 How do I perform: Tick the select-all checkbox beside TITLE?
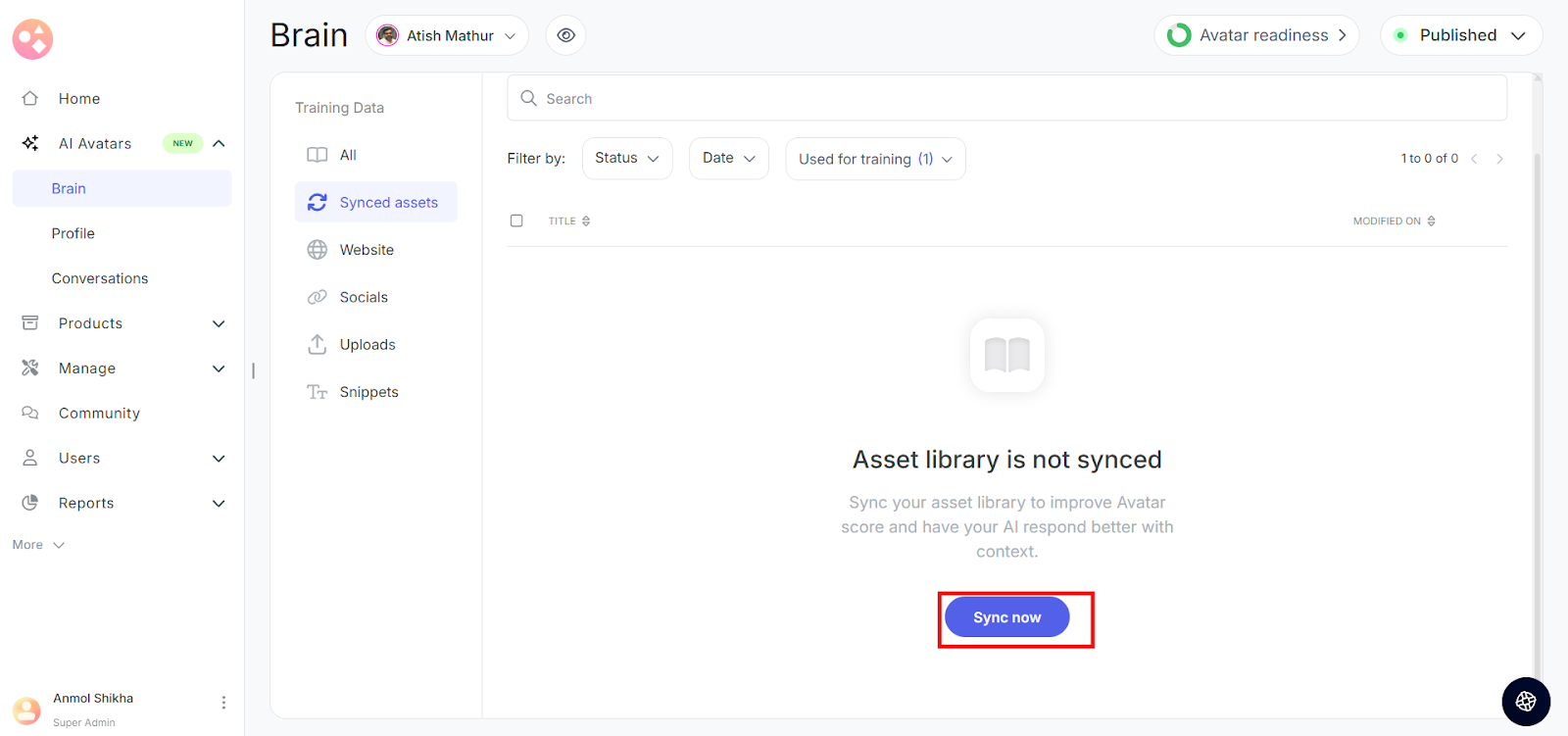pyautogui.click(x=516, y=221)
